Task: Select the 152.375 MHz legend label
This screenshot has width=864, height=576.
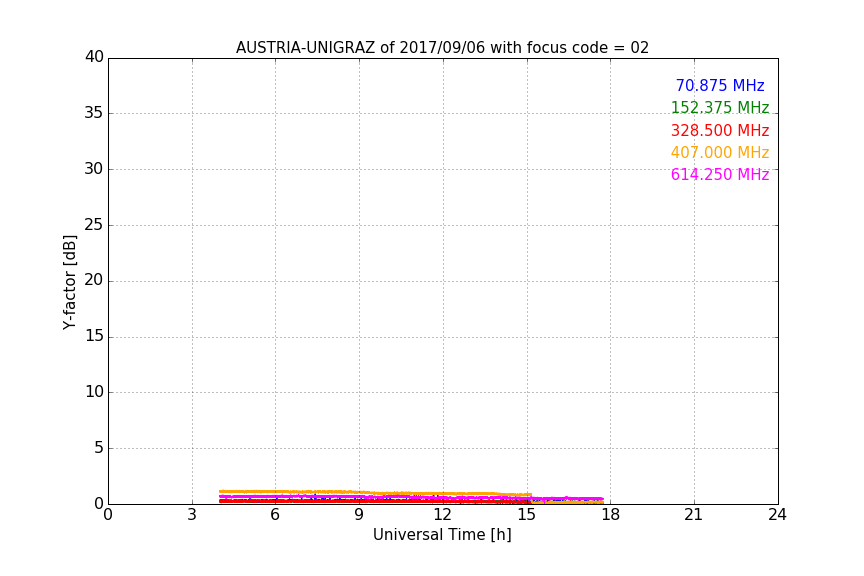Action: click(720, 107)
